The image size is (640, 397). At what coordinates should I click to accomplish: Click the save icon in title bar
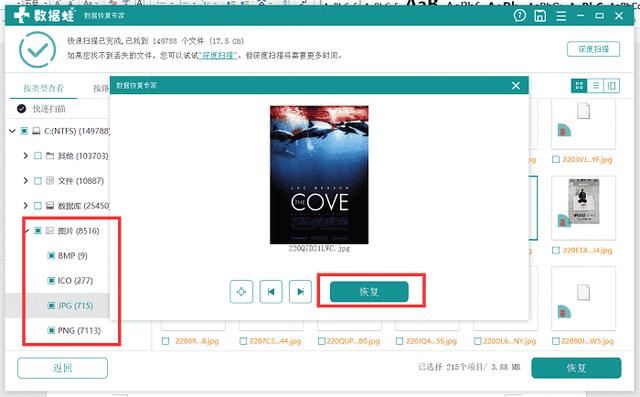pos(540,16)
